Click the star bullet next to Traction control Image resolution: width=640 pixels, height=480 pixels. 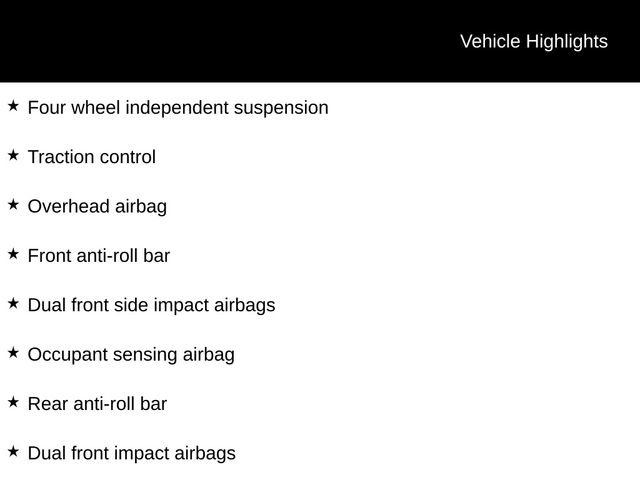click(x=13, y=155)
